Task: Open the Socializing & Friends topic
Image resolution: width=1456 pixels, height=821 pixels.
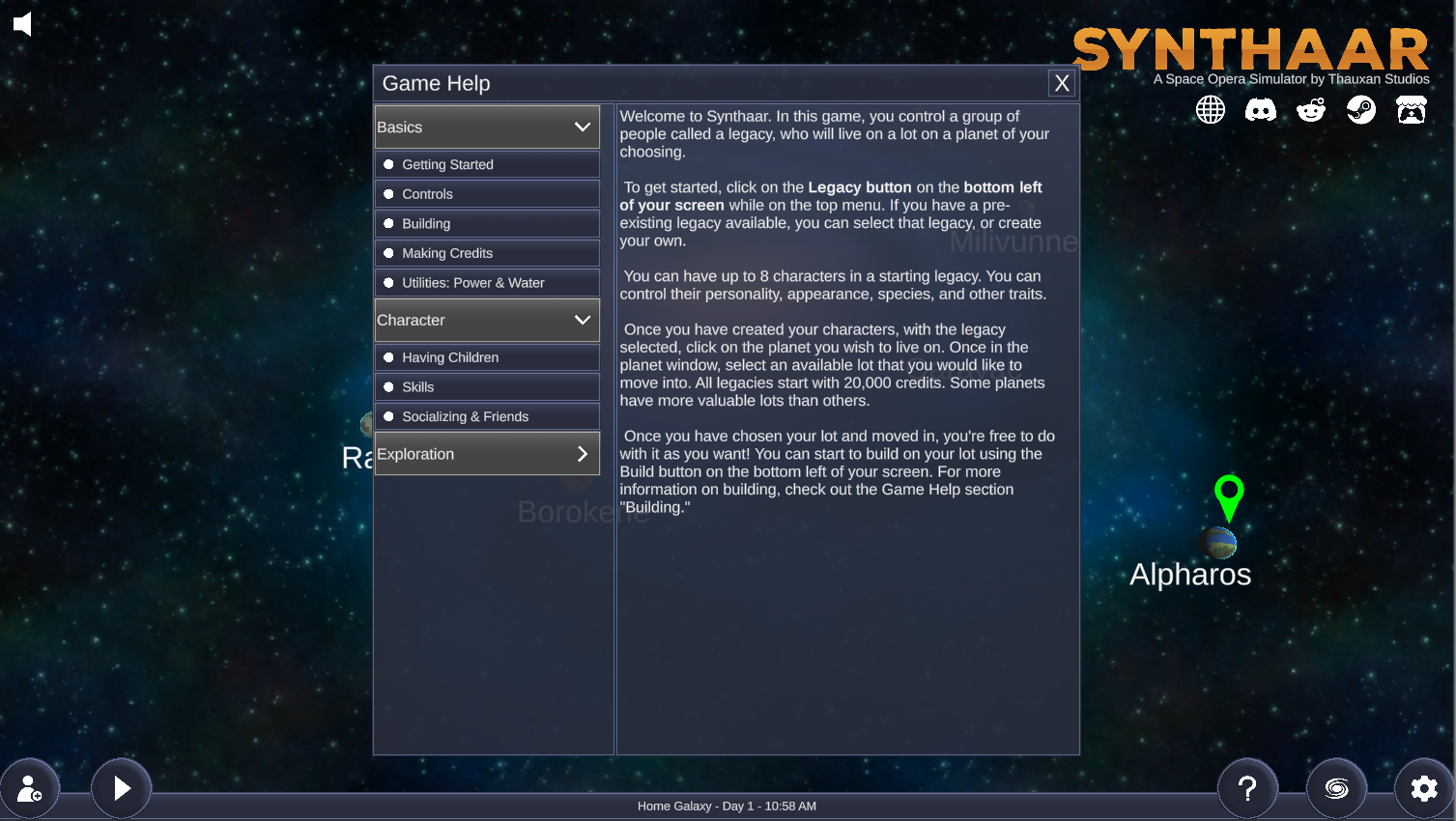Action: tap(487, 416)
